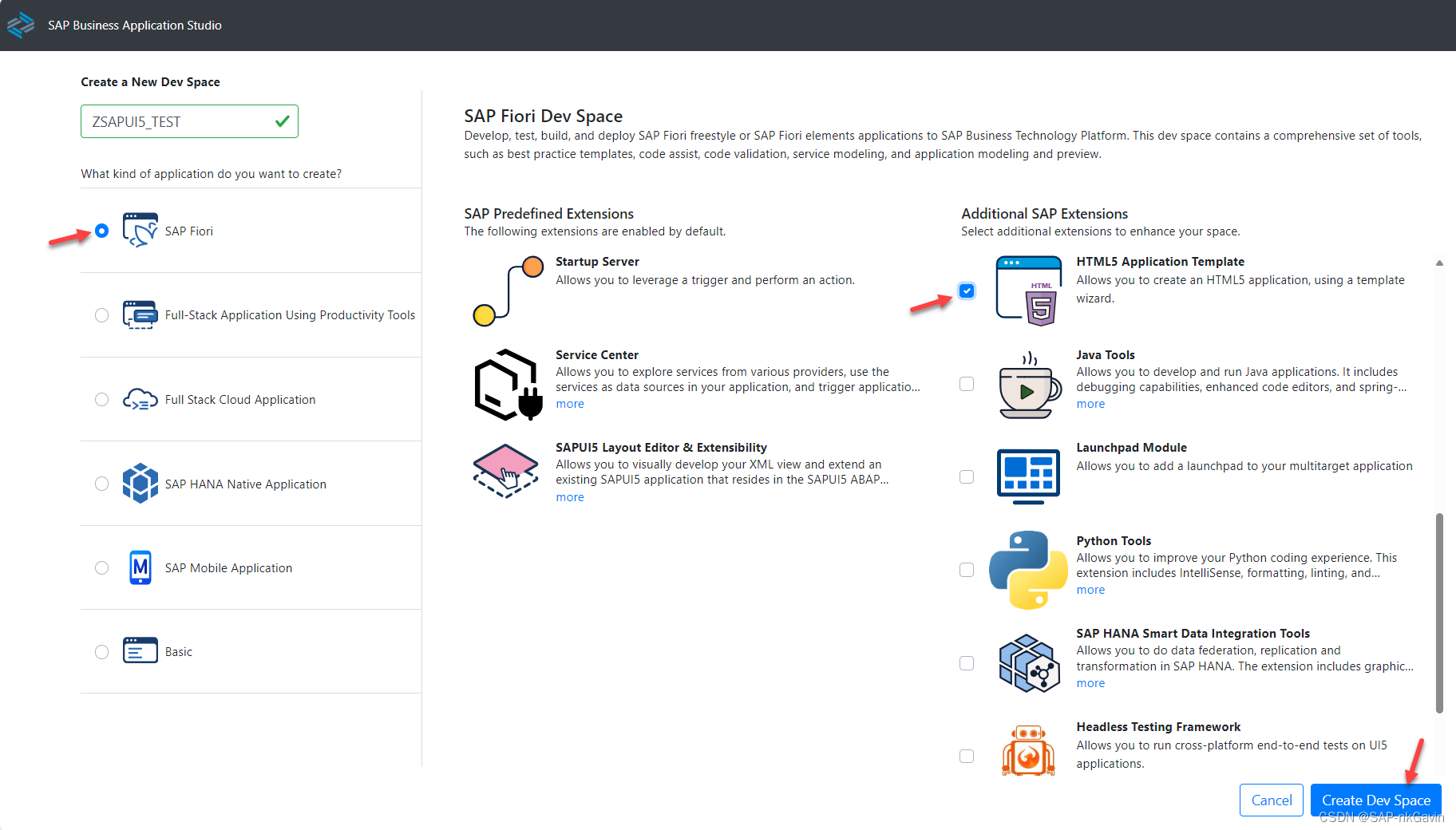Uncheck the HTML5 Application Template checkbox
This screenshot has width=1456, height=830.
point(967,290)
